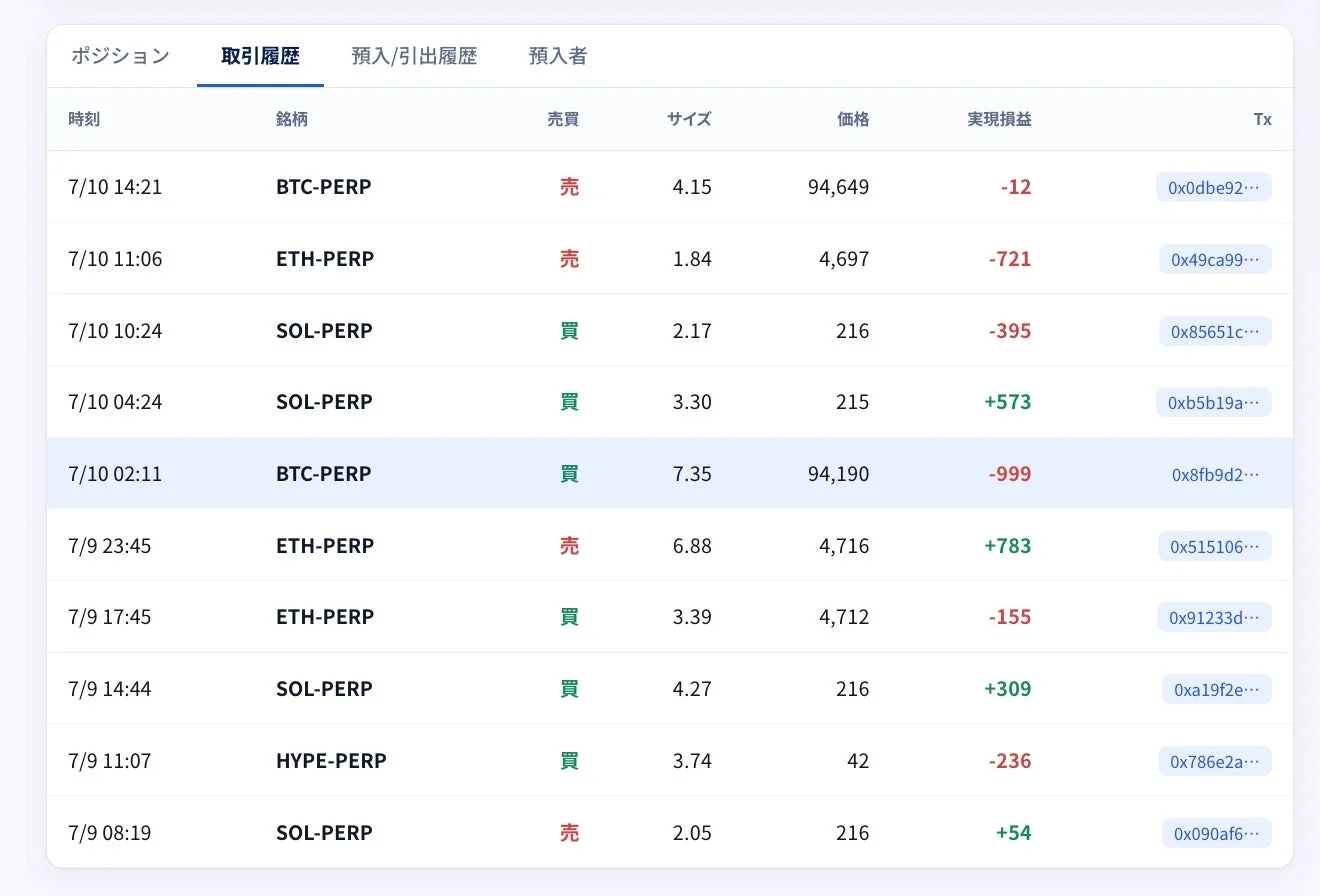Image resolution: width=1320 pixels, height=896 pixels.
Task: Switch to the ポジション tab
Action: coord(120,56)
